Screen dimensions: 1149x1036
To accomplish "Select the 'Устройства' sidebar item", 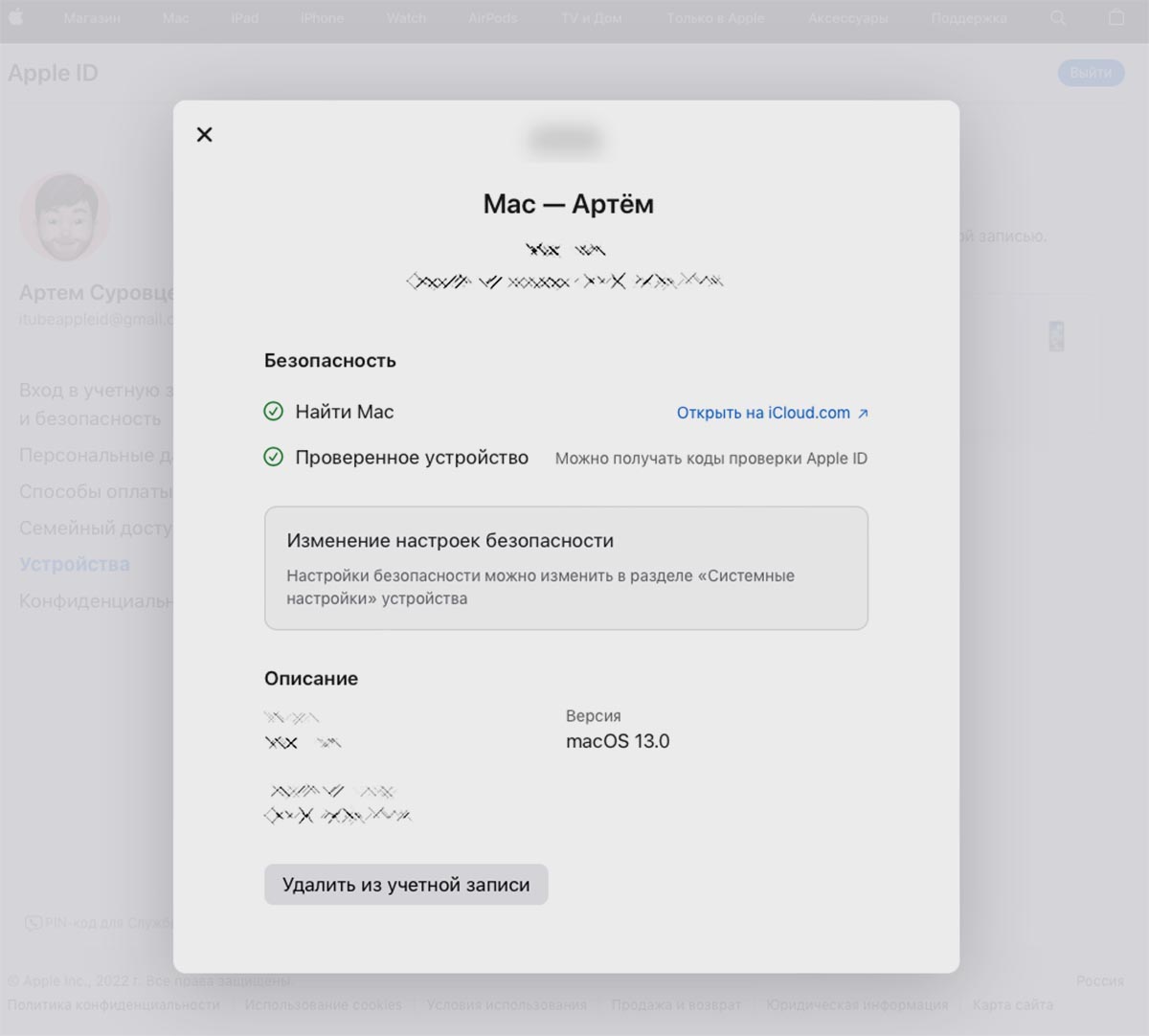I will (75, 565).
